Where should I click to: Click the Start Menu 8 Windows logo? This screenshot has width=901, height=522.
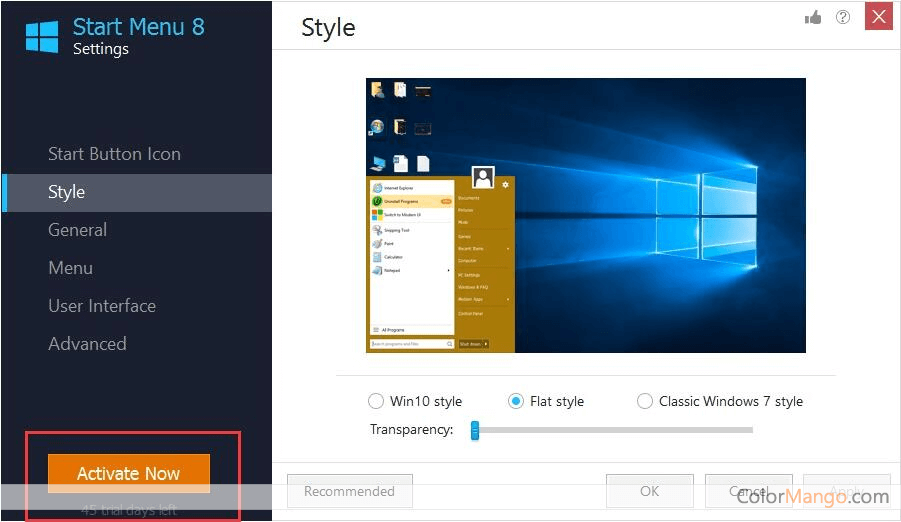click(x=42, y=36)
